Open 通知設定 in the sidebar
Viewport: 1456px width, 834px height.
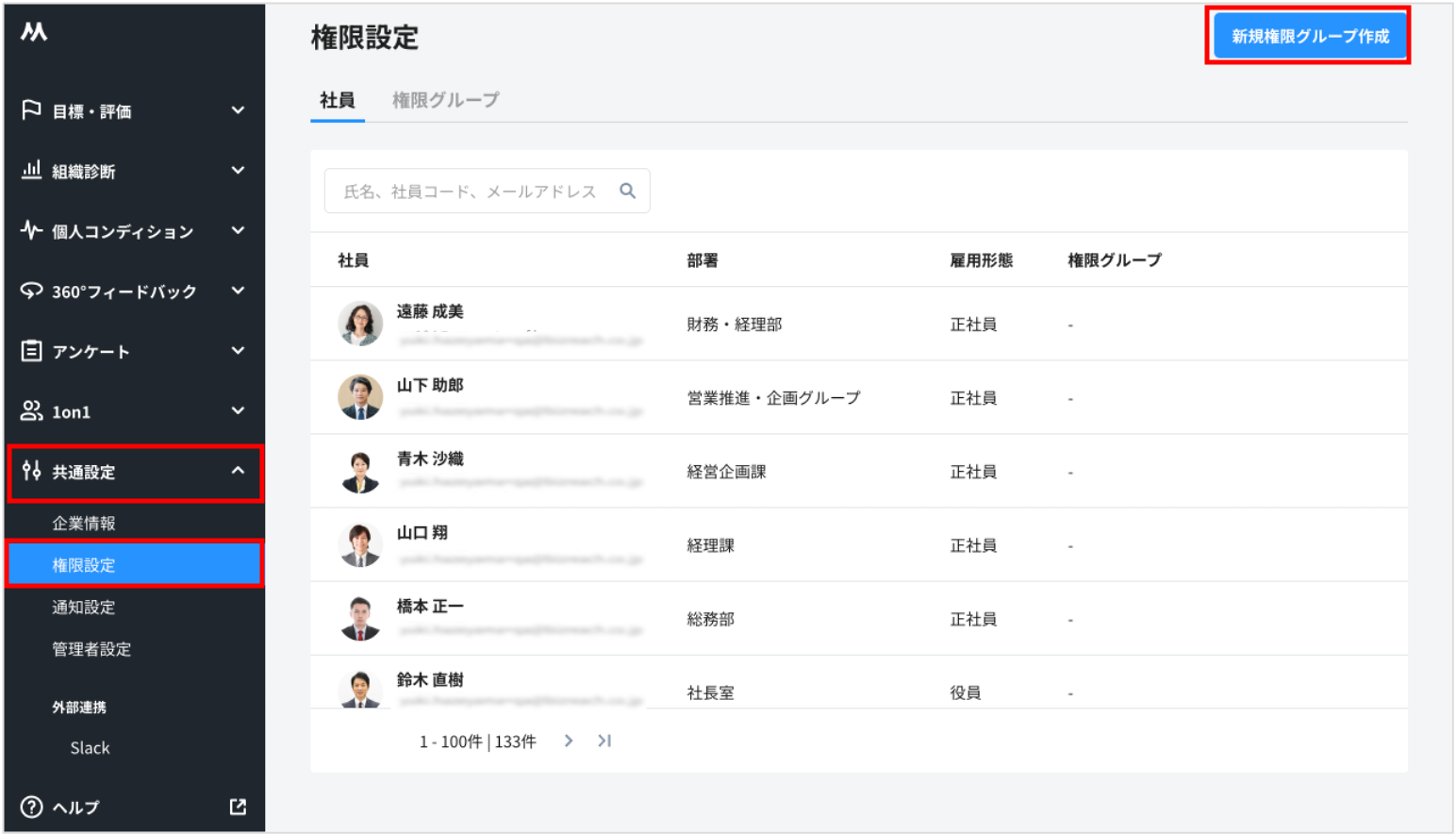(83, 607)
